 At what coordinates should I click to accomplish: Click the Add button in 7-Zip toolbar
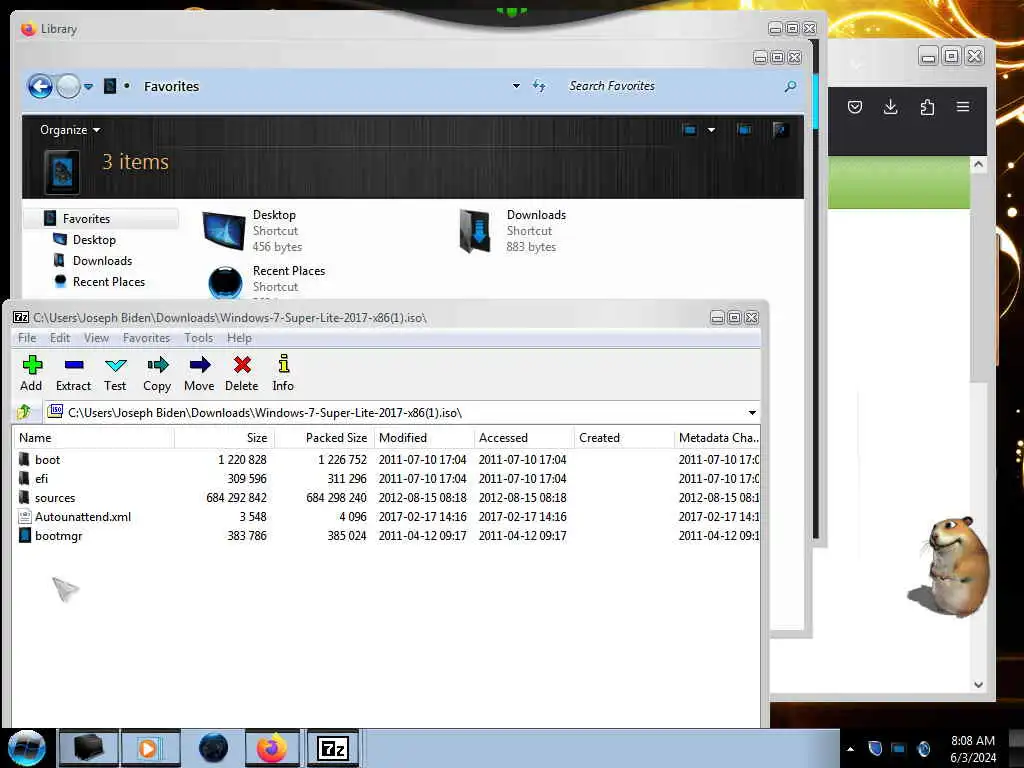tap(31, 373)
